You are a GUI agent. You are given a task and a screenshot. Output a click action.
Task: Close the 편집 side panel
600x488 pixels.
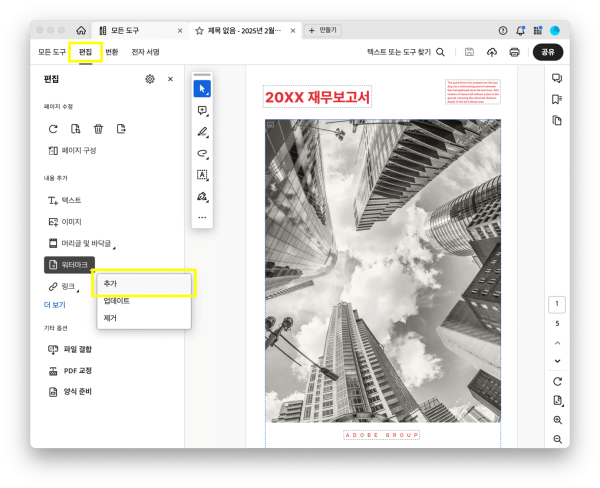170,79
